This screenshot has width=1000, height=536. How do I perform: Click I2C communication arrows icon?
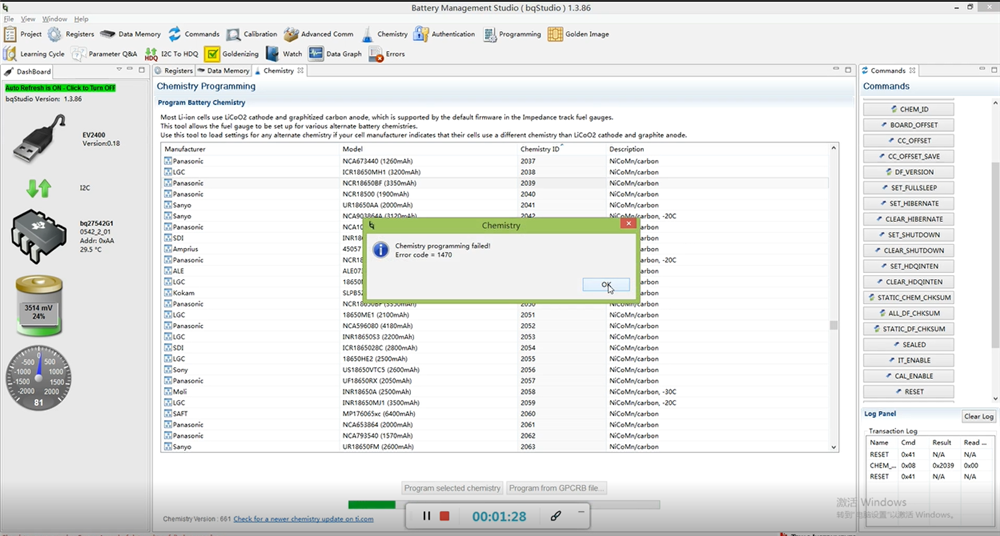[39, 188]
